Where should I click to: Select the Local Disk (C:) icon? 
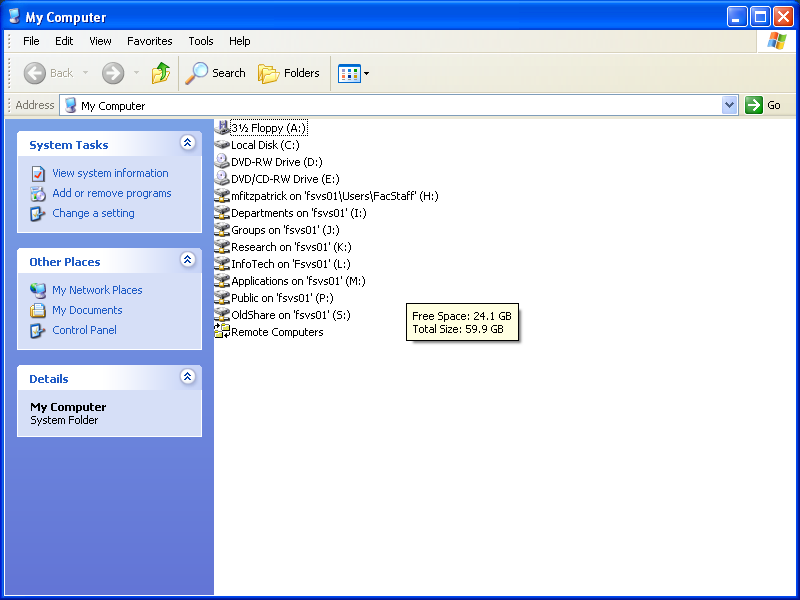tap(222, 145)
